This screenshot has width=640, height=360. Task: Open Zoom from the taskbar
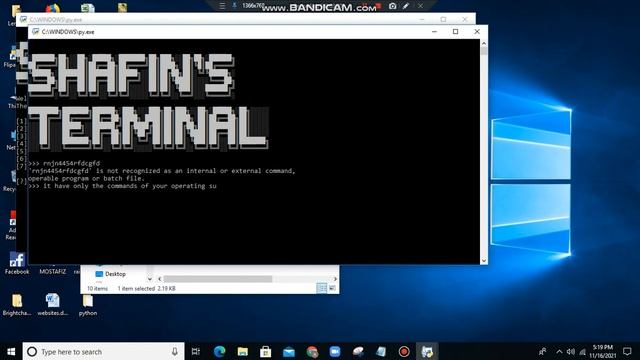335,351
